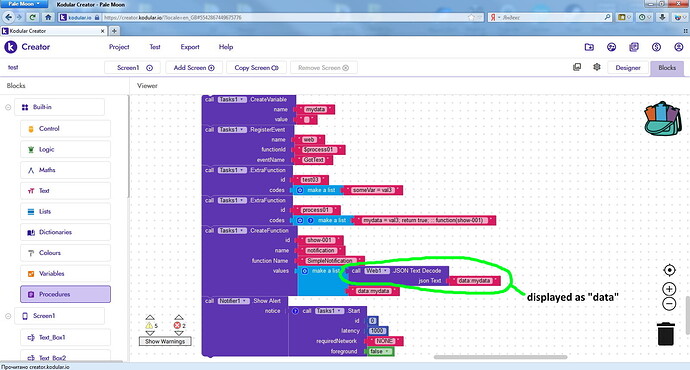Click the horizontal scrollbar in viewer
Screen dimensions: 690x370
(500, 357)
